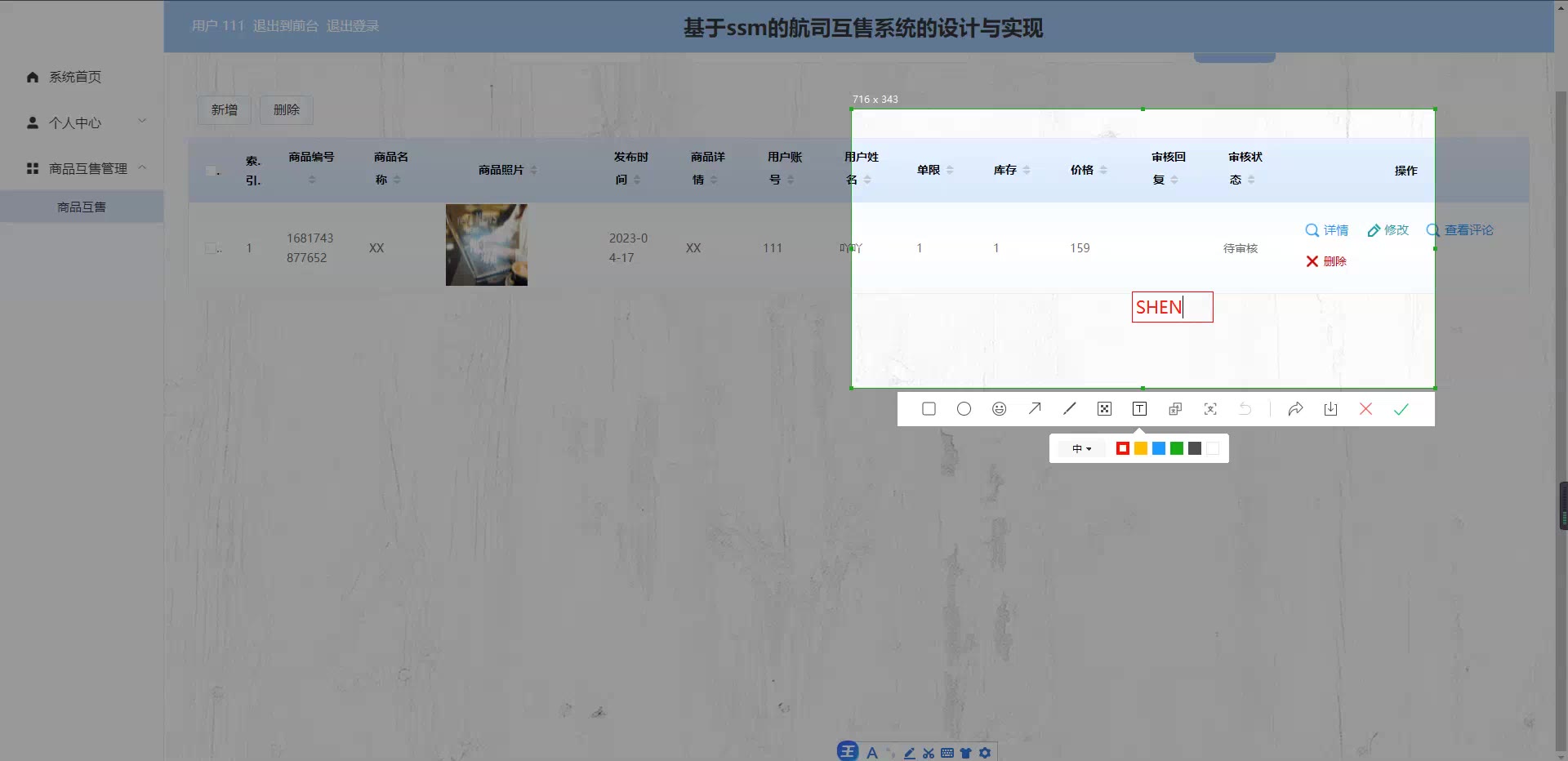Click the price cell 159

click(x=1080, y=248)
